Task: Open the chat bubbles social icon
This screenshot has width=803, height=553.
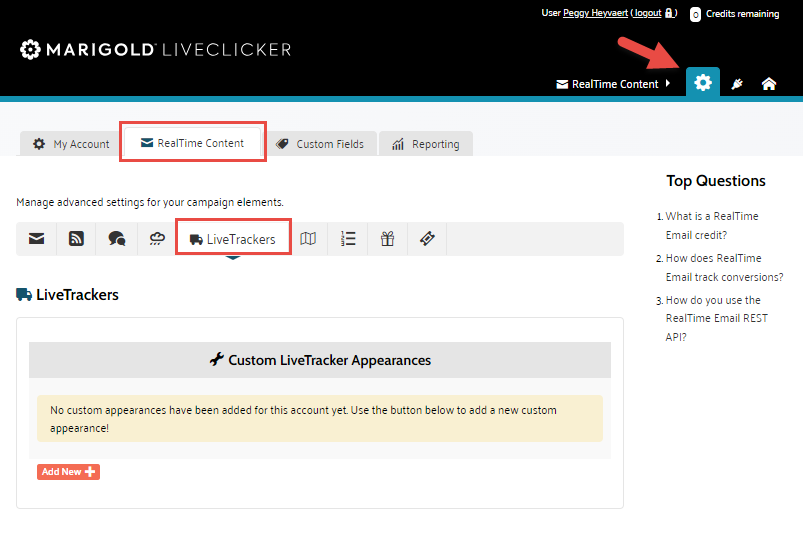Action: (117, 239)
